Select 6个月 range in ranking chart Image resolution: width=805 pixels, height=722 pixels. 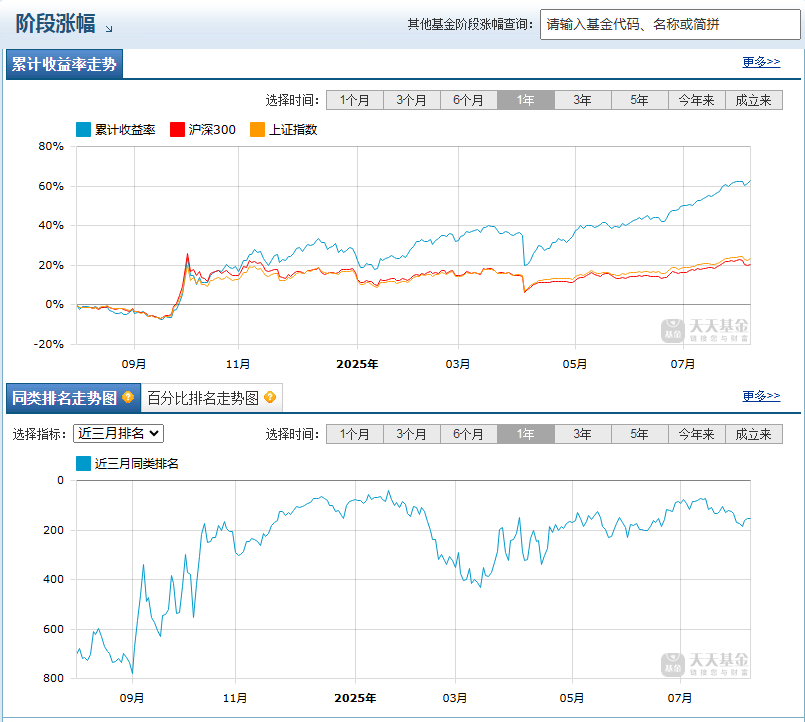pos(469,434)
